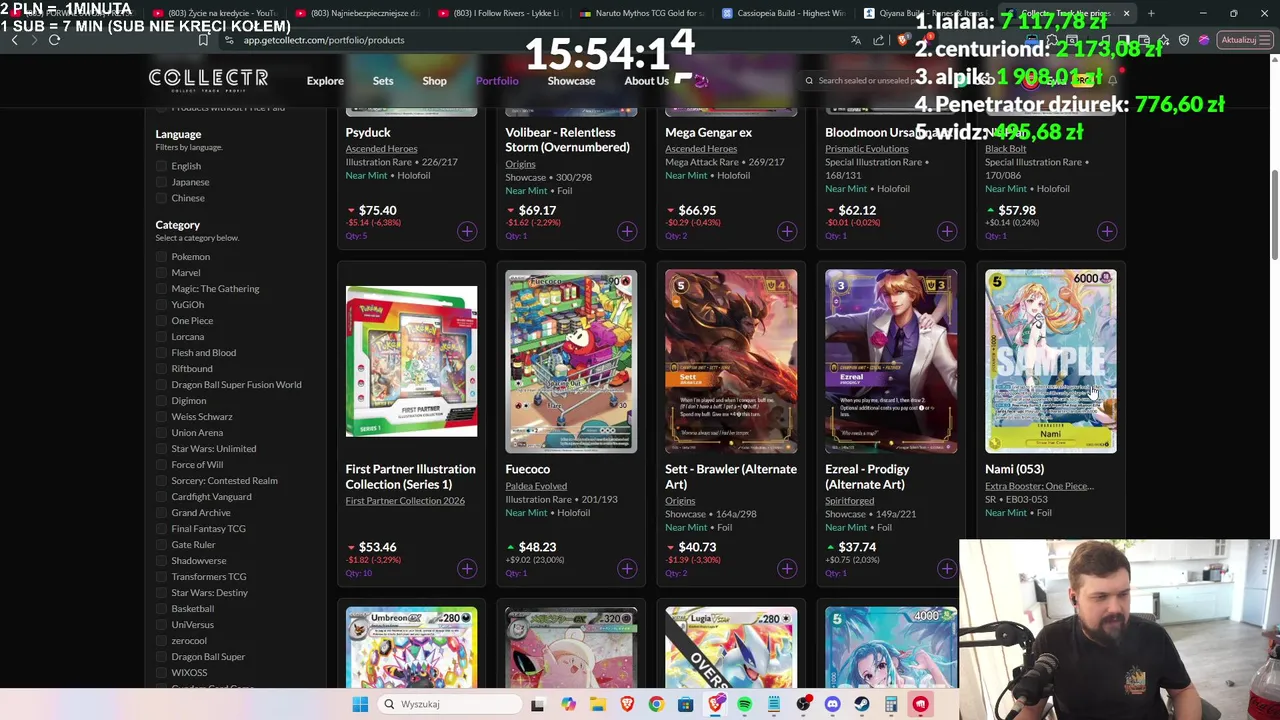Open Windows Start menu
This screenshot has width=1280, height=720.
click(360, 704)
